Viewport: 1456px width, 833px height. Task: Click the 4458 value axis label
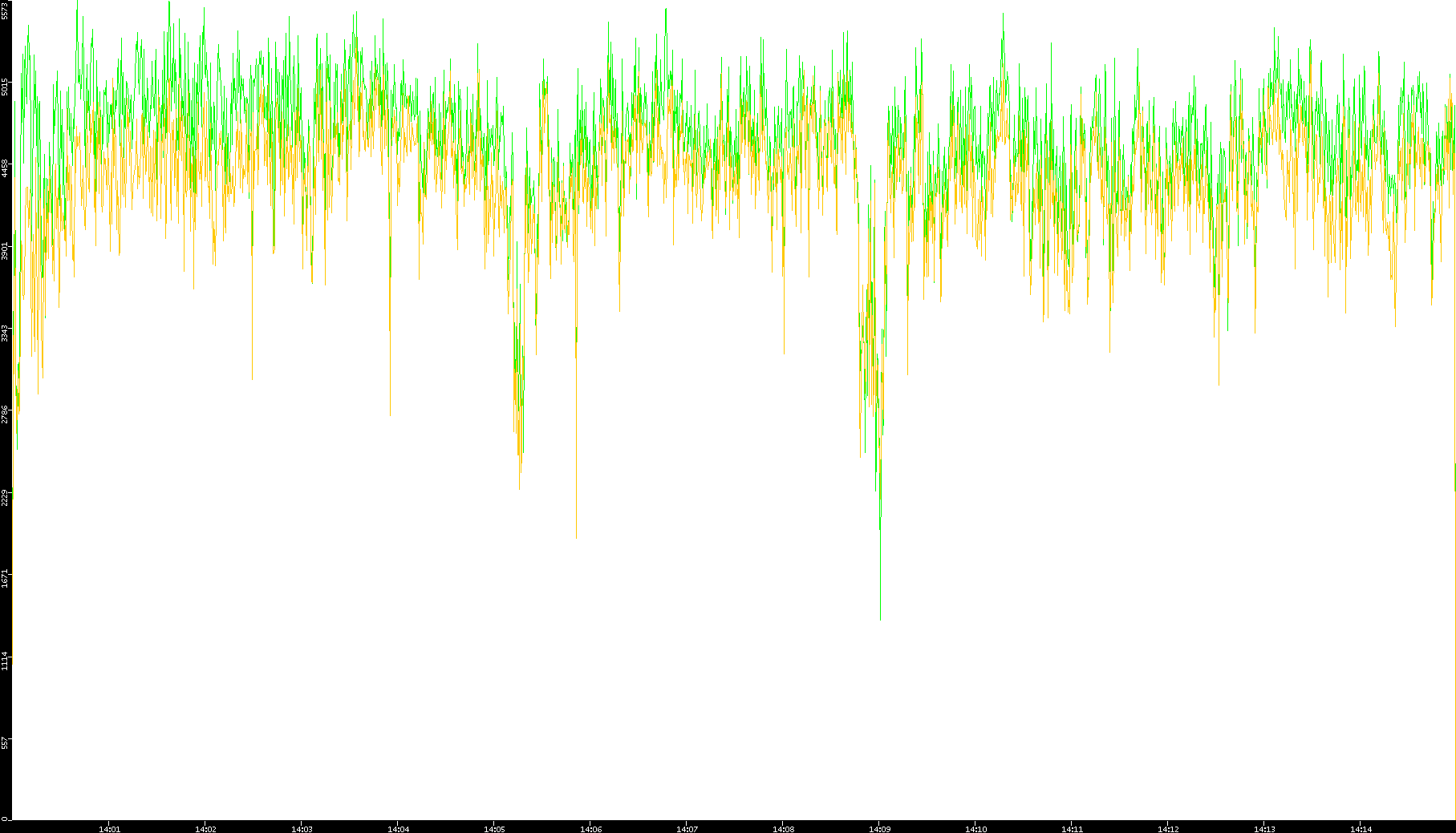5,168
